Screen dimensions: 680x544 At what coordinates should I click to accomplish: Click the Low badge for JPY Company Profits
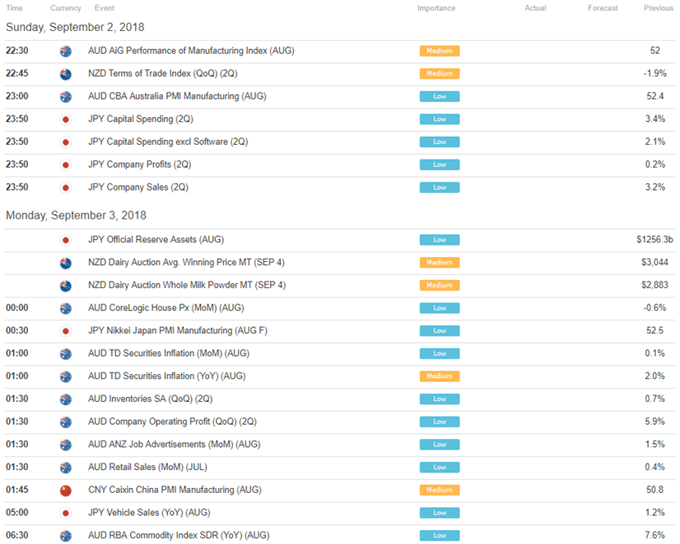tap(439, 164)
